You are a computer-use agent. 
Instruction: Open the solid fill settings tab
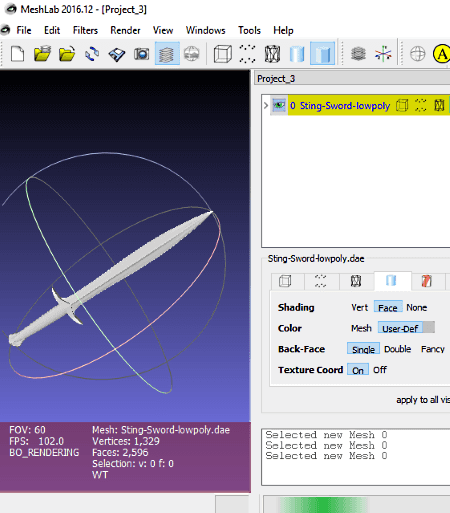click(392, 281)
